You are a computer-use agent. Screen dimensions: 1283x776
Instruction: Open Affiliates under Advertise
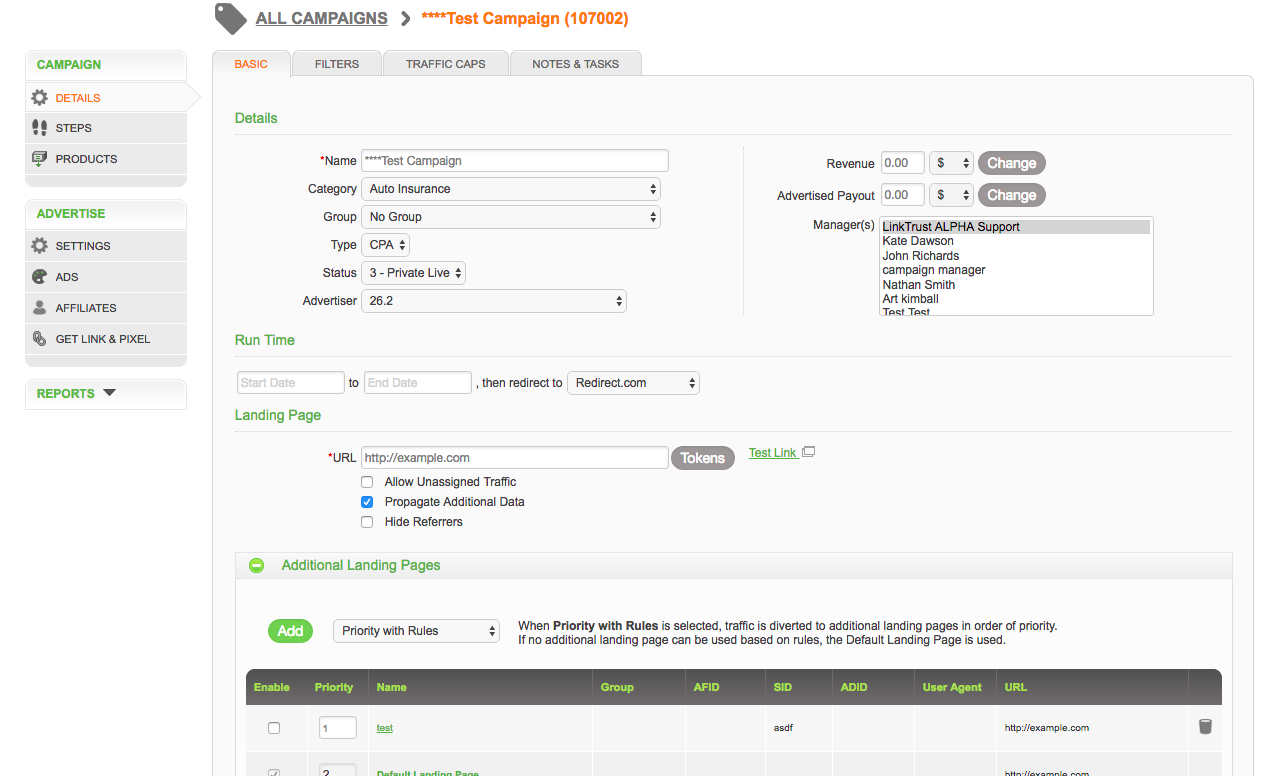[106, 308]
